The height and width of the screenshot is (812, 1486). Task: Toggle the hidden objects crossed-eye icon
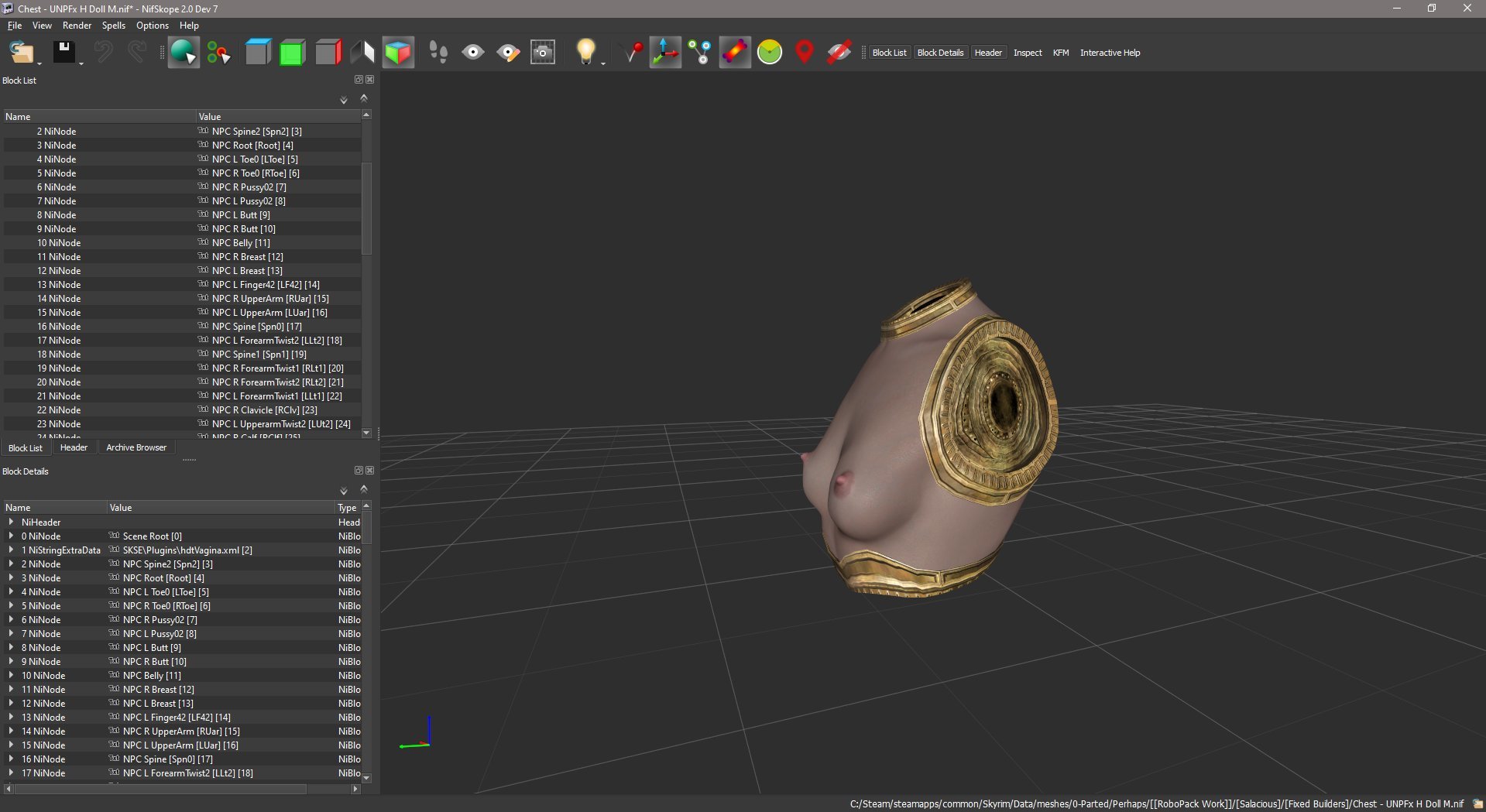click(839, 53)
